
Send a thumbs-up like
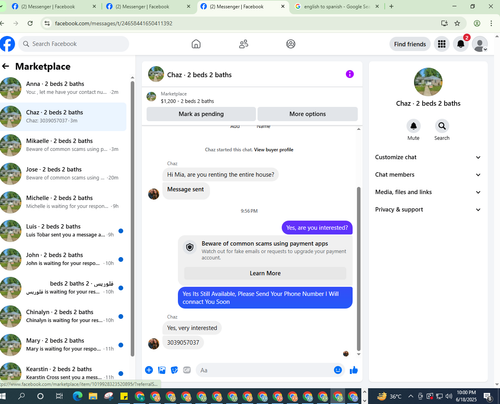(x=354, y=370)
